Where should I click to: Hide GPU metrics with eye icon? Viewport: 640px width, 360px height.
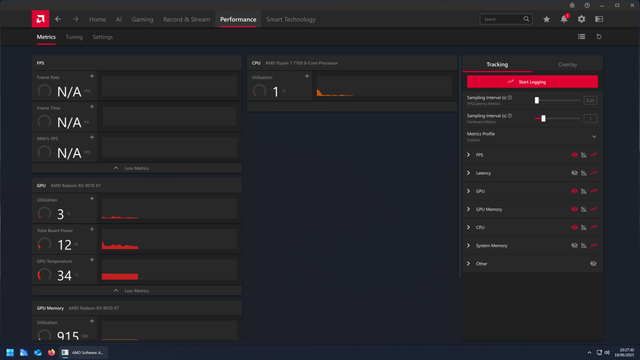[574, 191]
